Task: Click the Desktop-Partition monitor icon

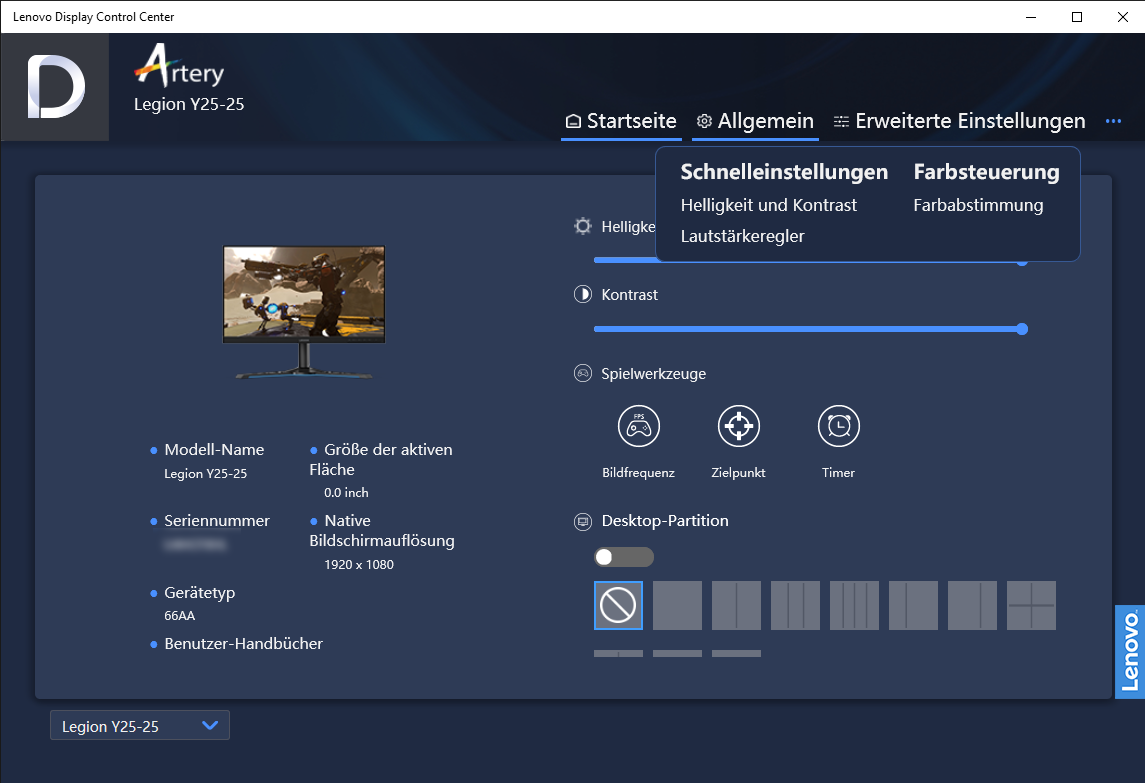Action: [x=583, y=522]
